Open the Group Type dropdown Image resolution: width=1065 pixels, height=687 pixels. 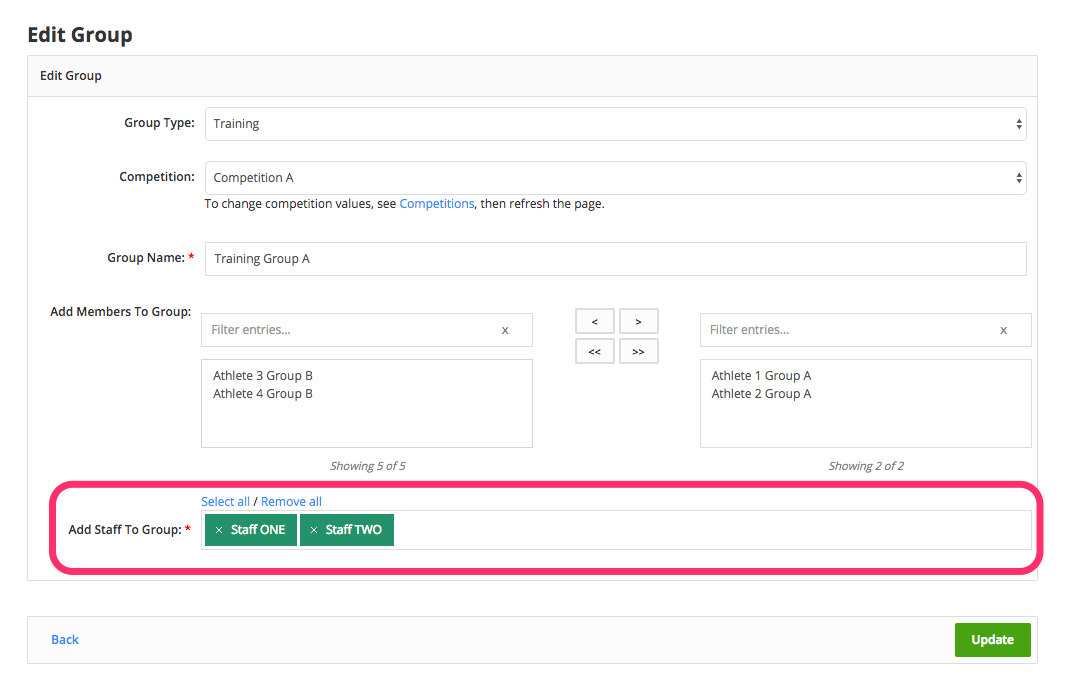[x=615, y=124]
